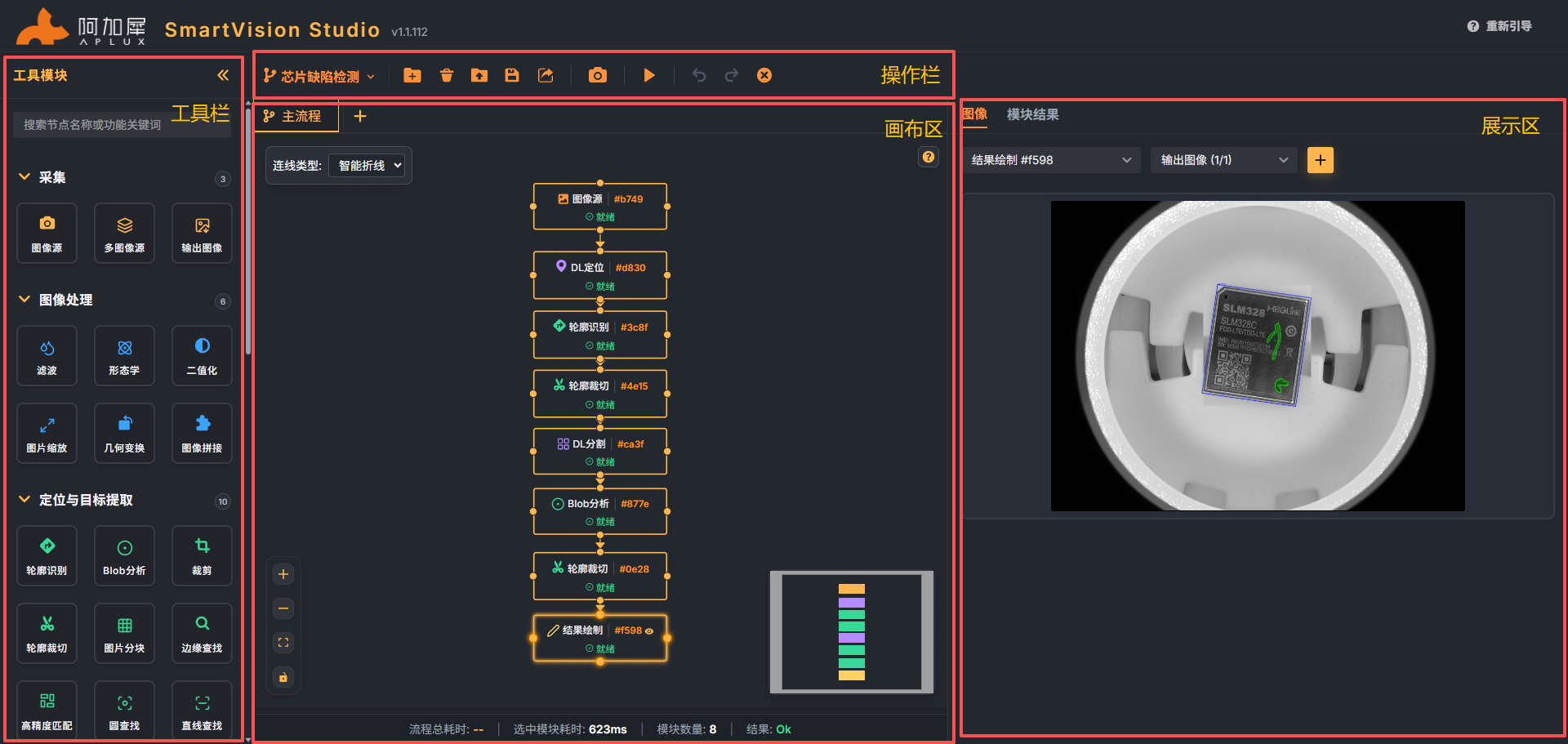Select the Blob分析 tool in toolbox
This screenshot has height=744, width=1568.
pos(124,555)
